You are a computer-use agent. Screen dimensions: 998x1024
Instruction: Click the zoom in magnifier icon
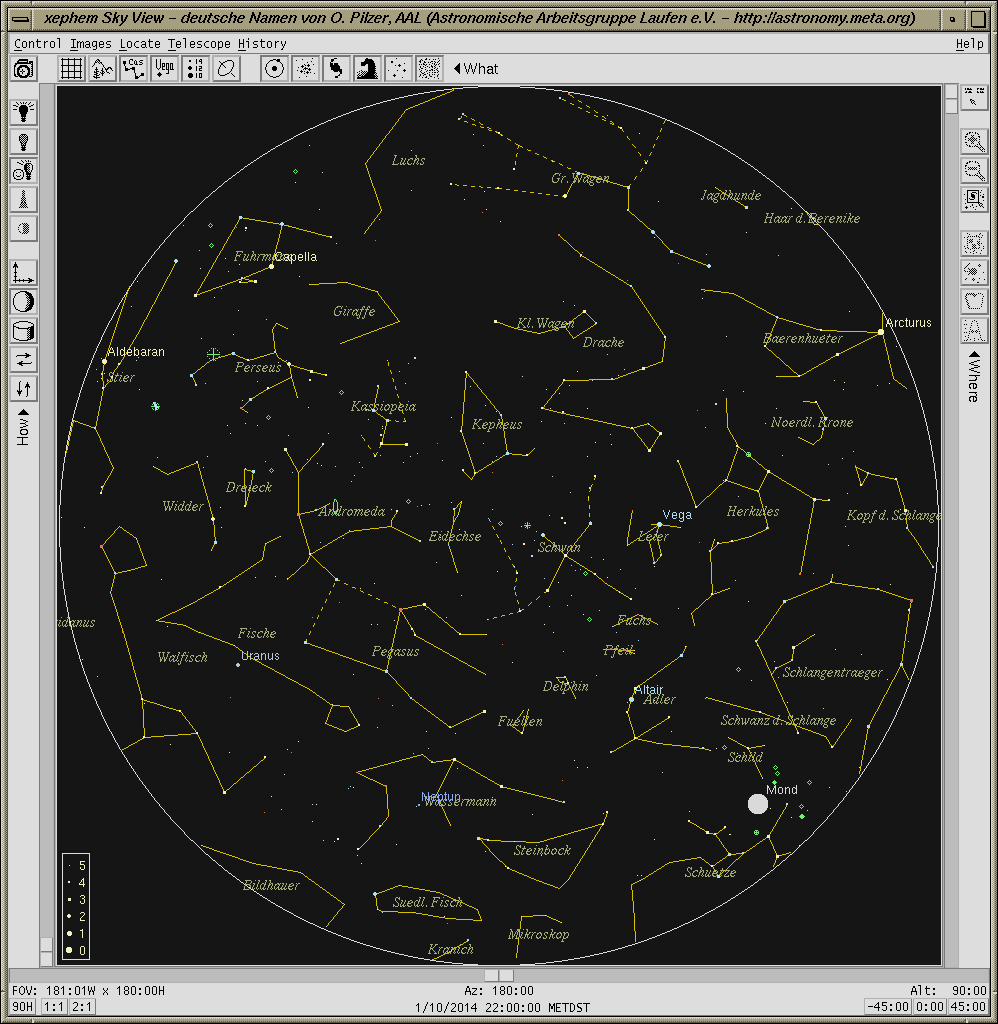pos(974,141)
